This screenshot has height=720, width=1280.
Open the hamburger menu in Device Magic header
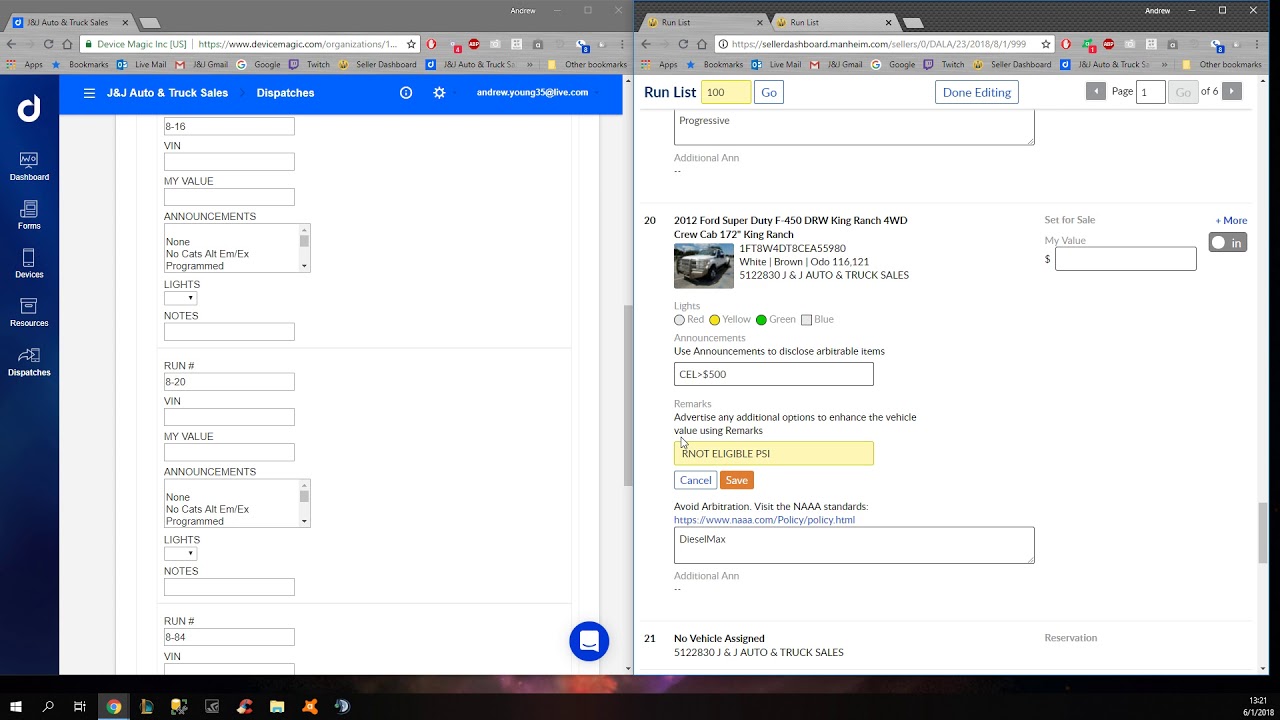89,93
